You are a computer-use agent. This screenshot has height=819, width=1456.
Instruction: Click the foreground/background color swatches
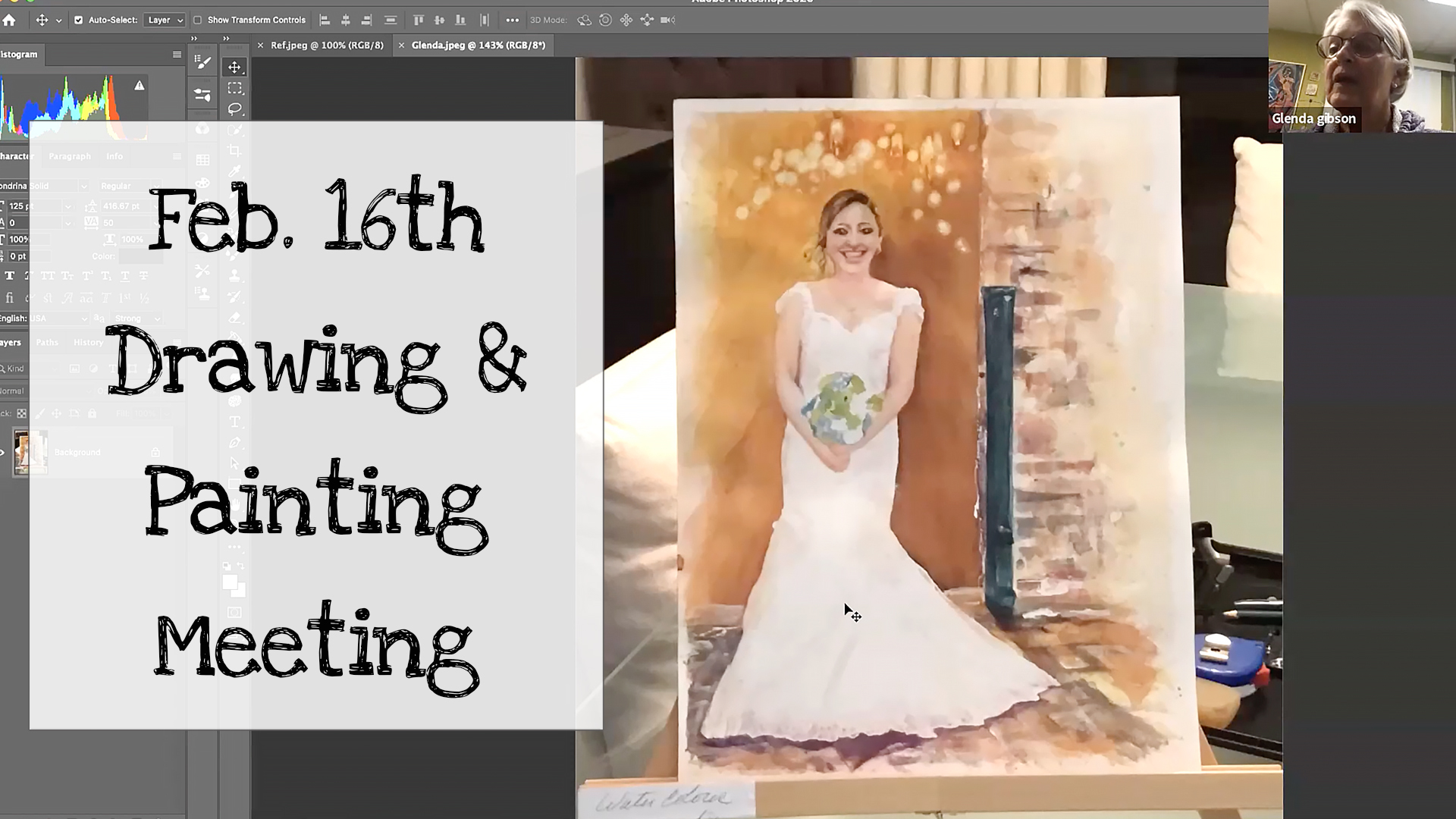pyautogui.click(x=234, y=585)
